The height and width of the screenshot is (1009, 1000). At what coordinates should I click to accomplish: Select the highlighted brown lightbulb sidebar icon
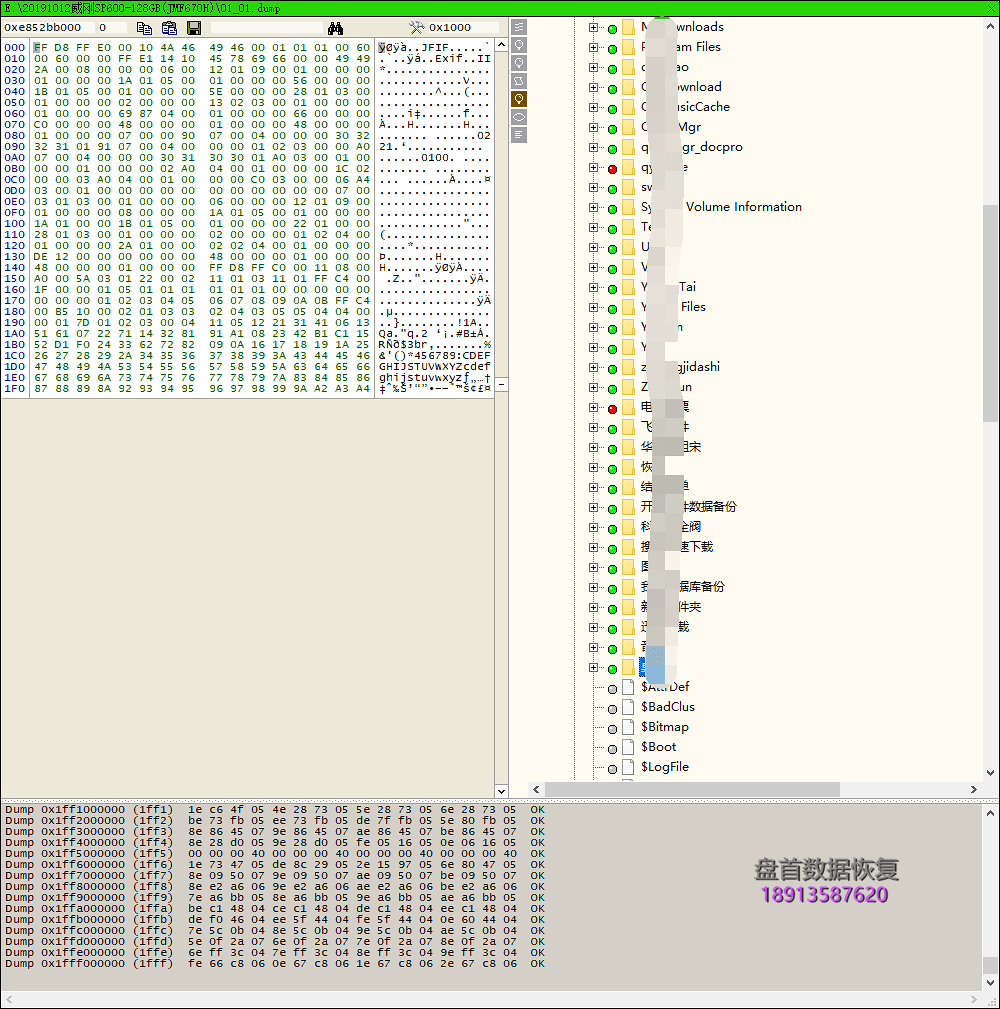click(x=519, y=99)
